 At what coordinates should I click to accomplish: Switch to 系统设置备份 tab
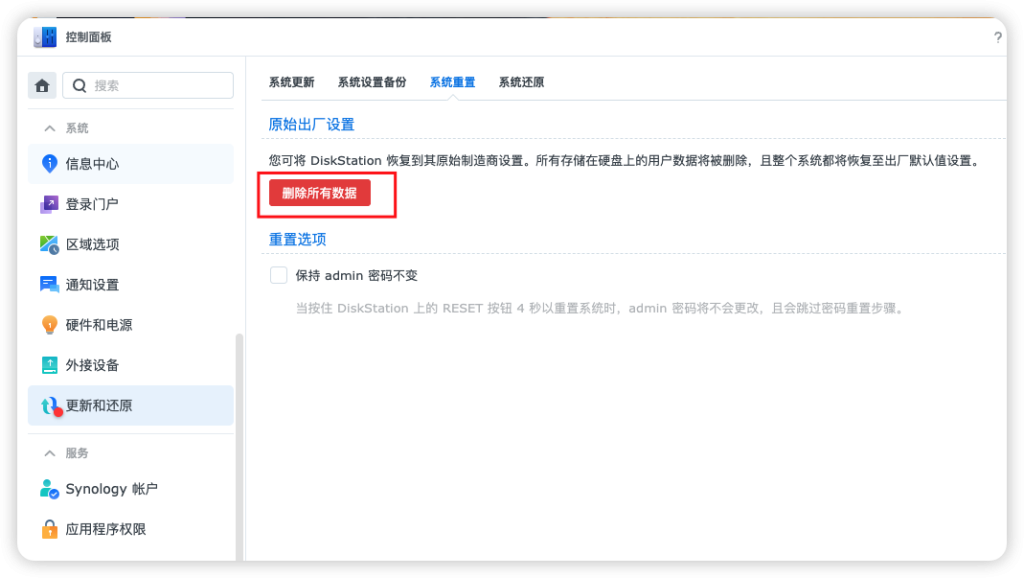pos(372,82)
